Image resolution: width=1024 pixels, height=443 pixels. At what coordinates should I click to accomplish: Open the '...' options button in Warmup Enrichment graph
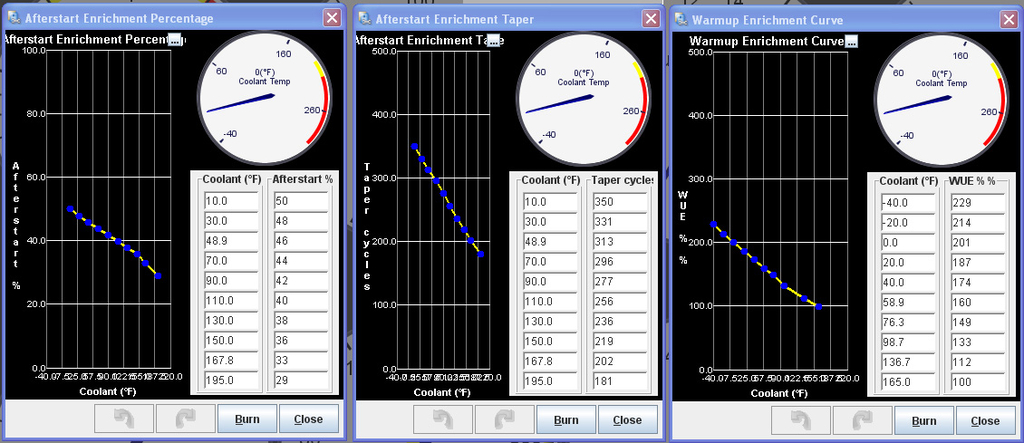[851, 41]
